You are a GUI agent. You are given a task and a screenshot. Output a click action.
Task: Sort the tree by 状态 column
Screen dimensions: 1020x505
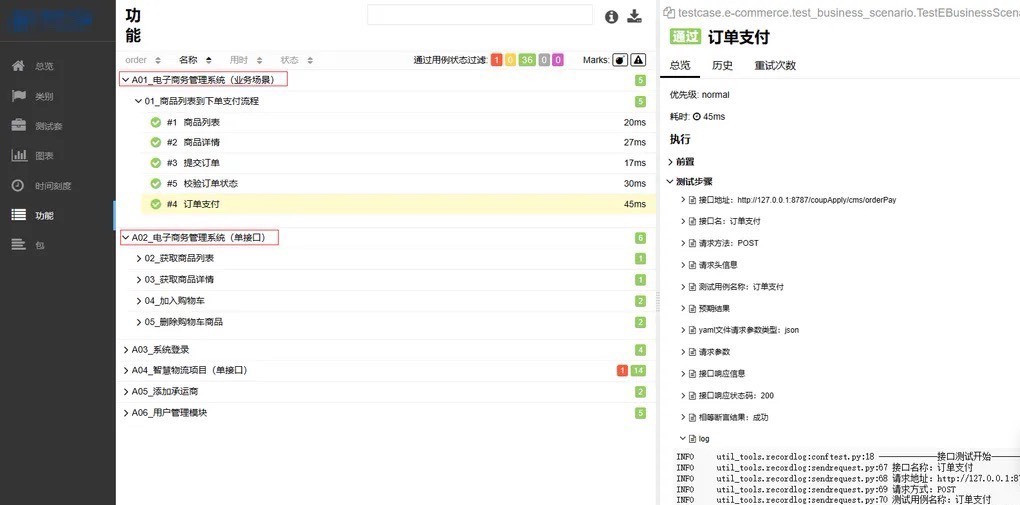coord(297,60)
